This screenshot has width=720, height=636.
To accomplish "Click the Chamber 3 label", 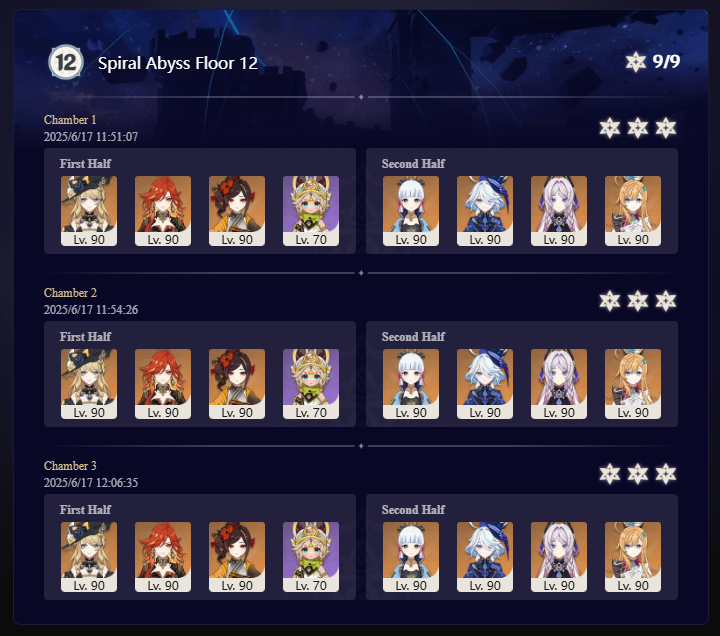I will (70, 466).
